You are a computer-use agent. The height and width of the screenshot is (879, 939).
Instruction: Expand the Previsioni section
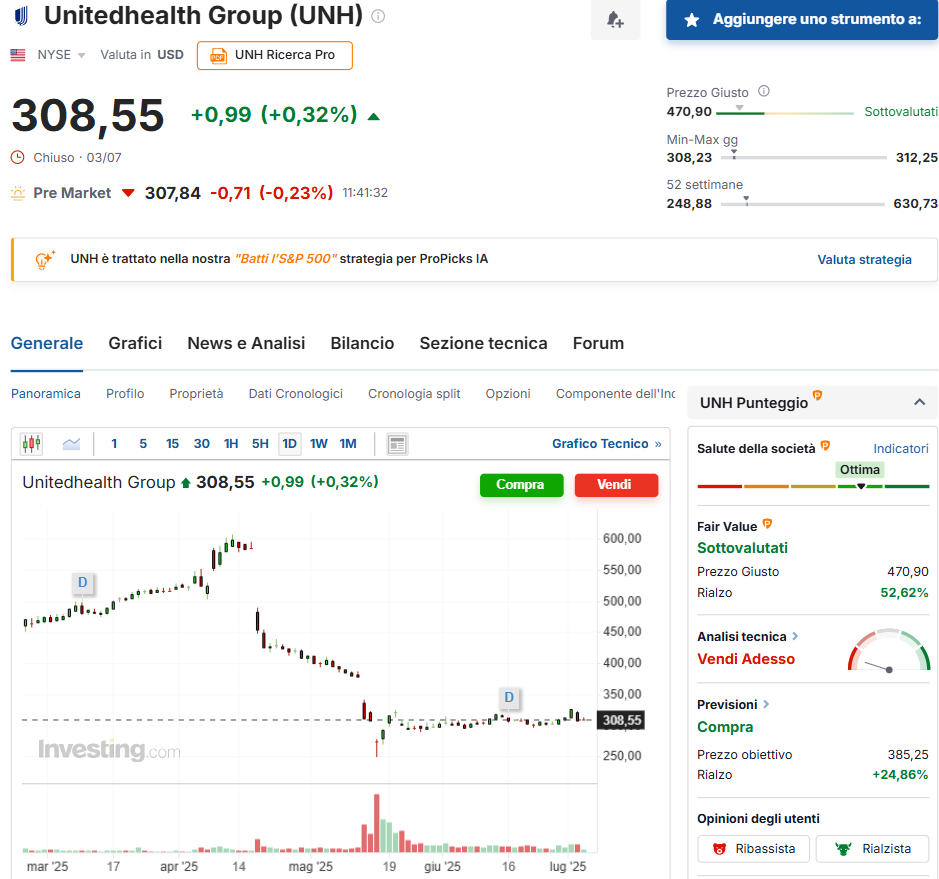click(766, 704)
